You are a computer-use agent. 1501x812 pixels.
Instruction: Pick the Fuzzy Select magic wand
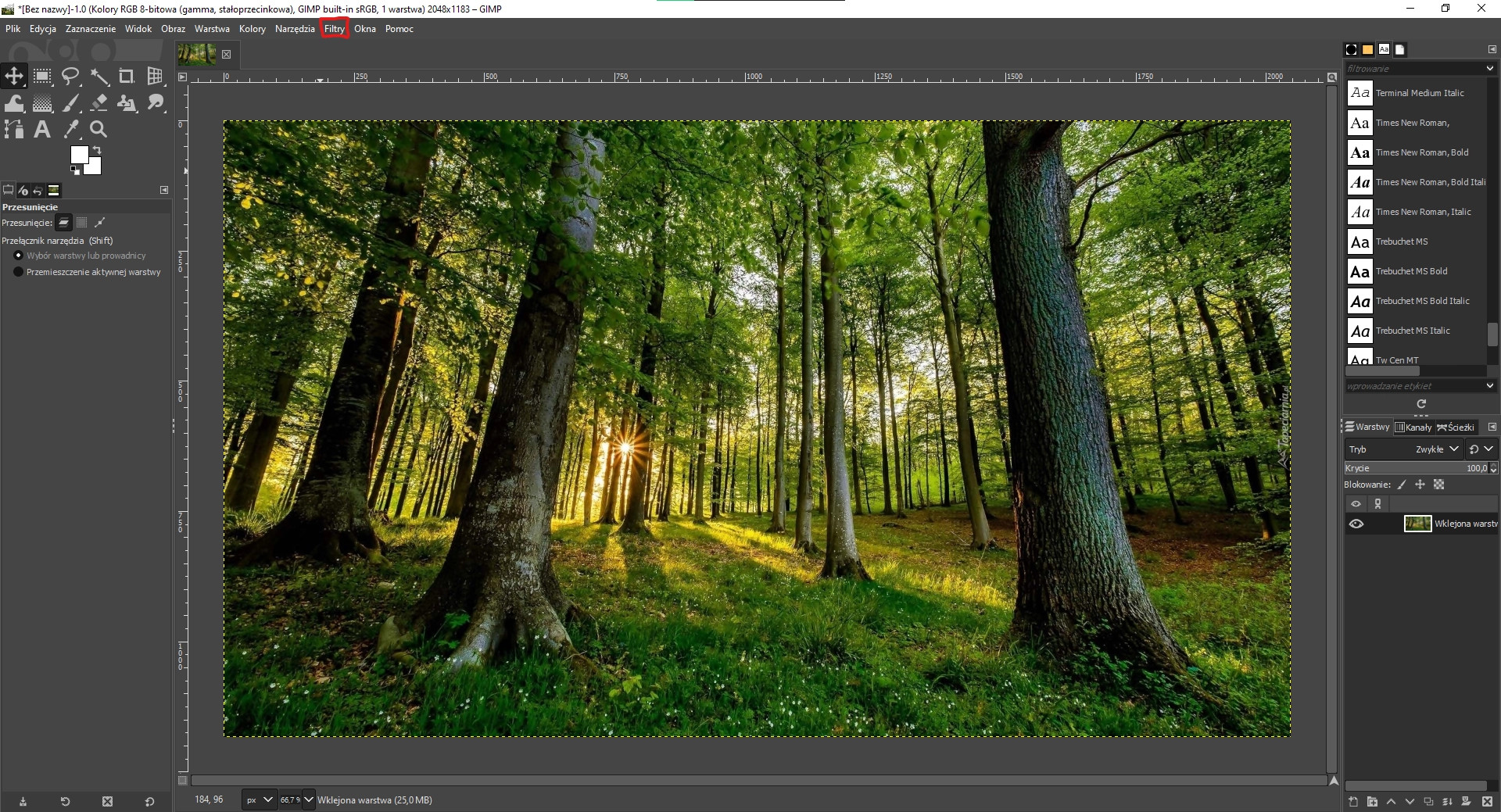[99, 76]
